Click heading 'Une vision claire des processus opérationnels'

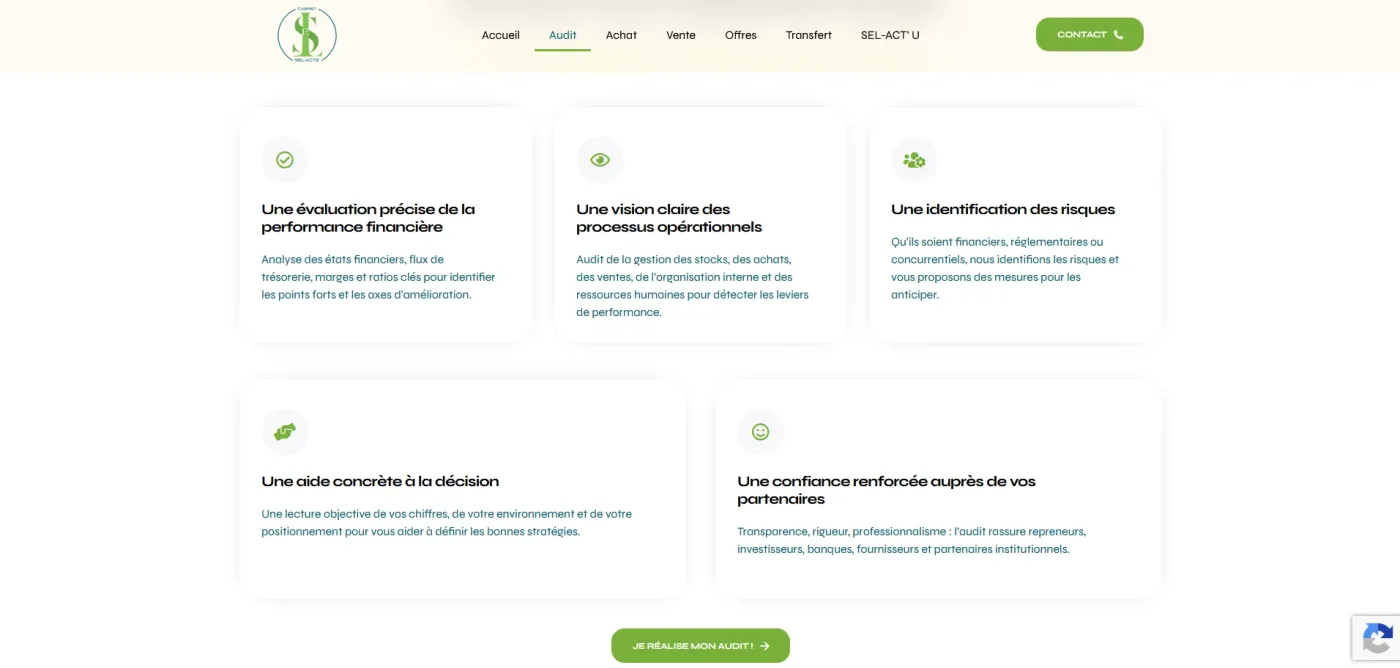pyautogui.click(x=669, y=218)
